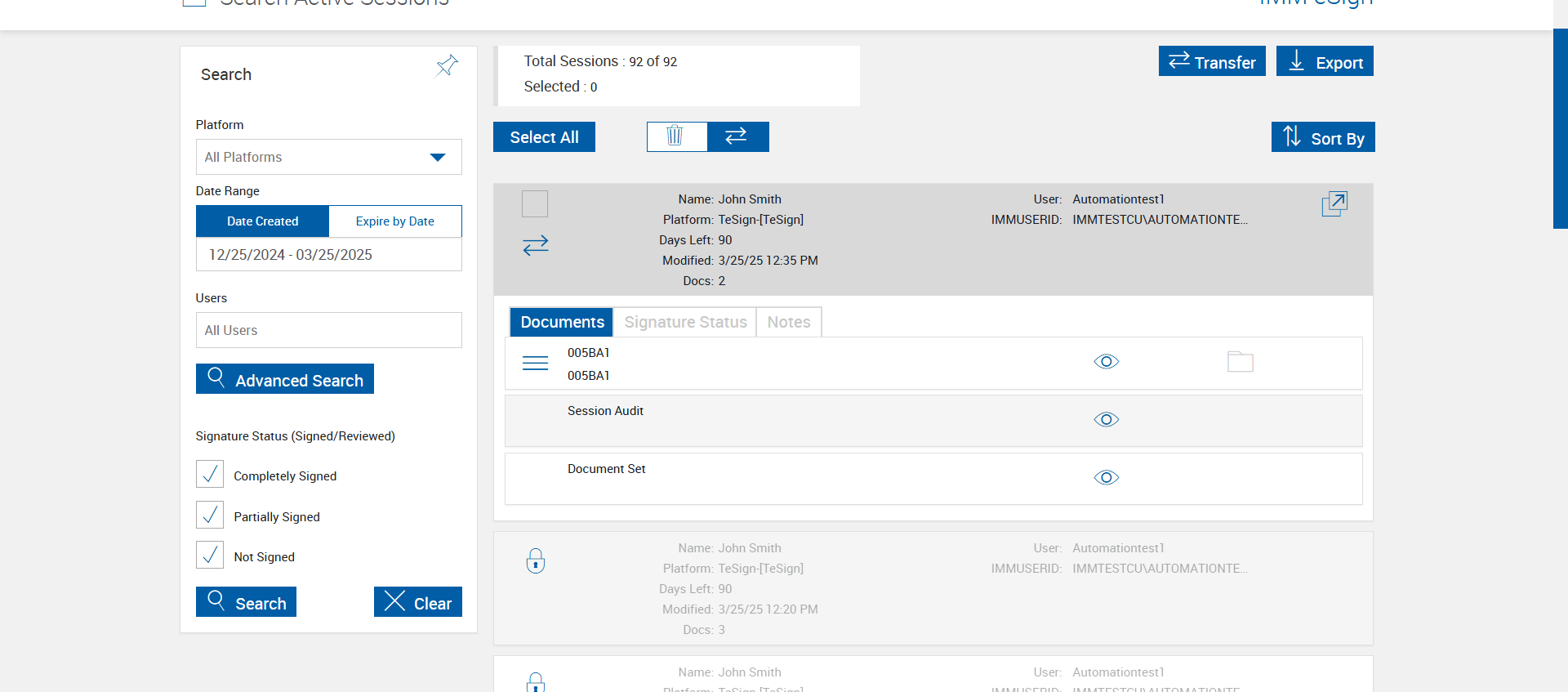Click the date range field 12/25/2024 - 03/25/2025

pyautogui.click(x=329, y=255)
